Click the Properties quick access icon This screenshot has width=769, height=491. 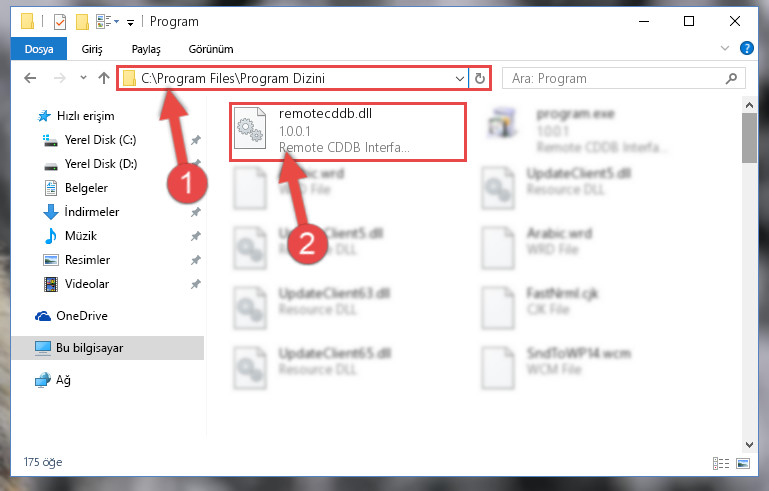(60, 22)
